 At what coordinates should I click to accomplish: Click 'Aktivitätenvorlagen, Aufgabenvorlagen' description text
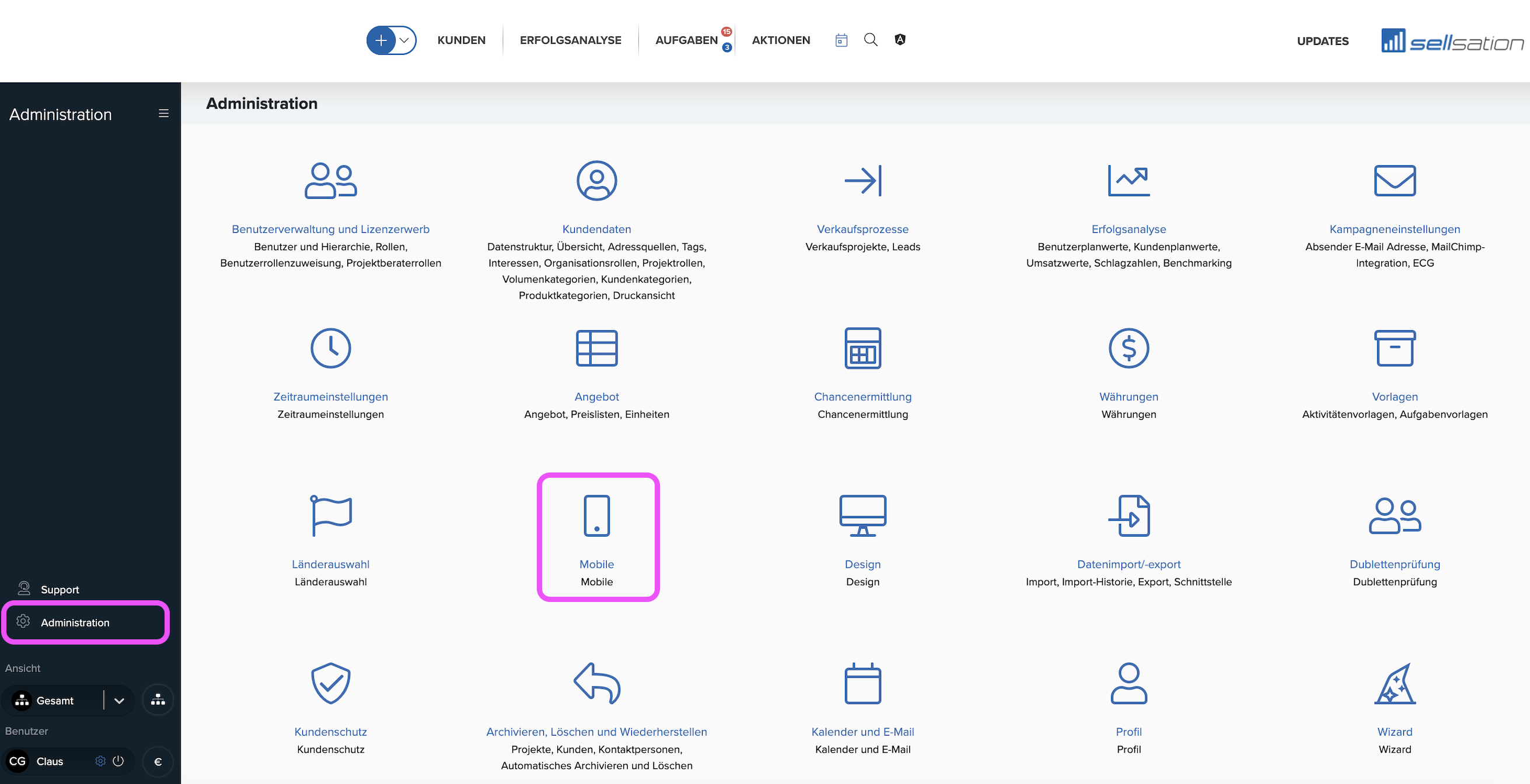(x=1395, y=414)
